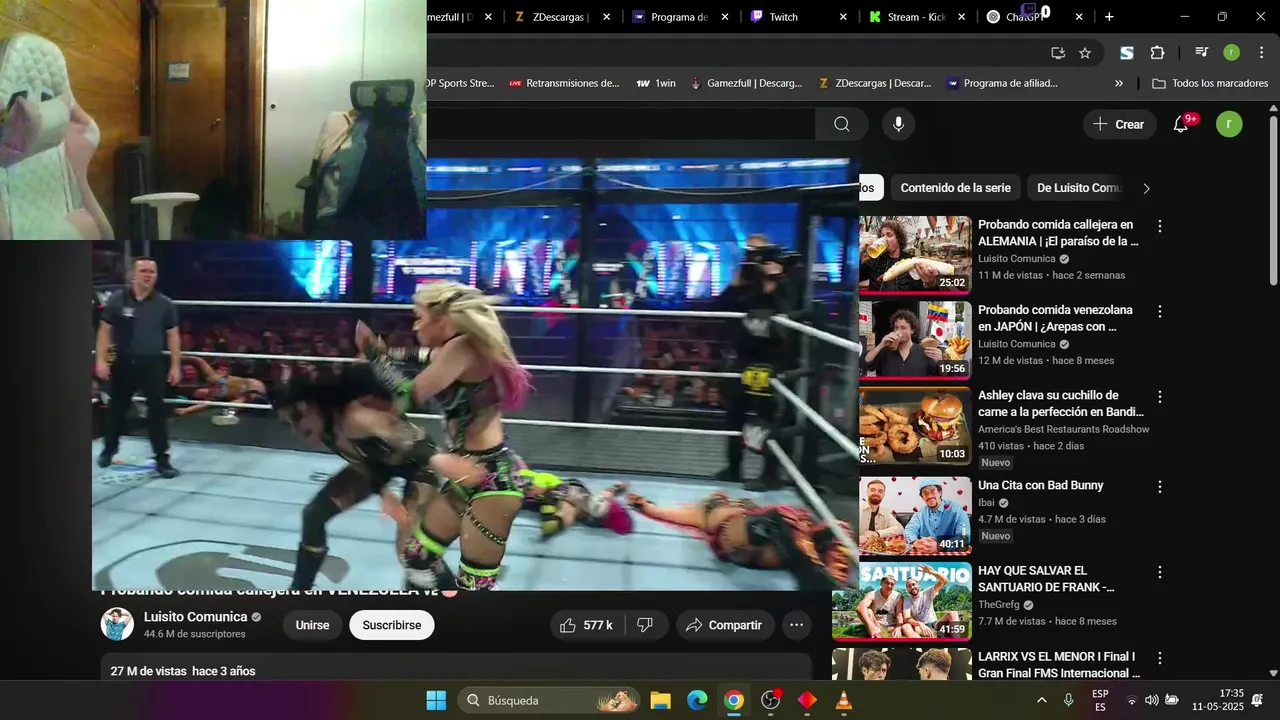Viewport: 1280px width, 720px height.
Task: Click the install app icon in address bar
Action: pos(1058,53)
